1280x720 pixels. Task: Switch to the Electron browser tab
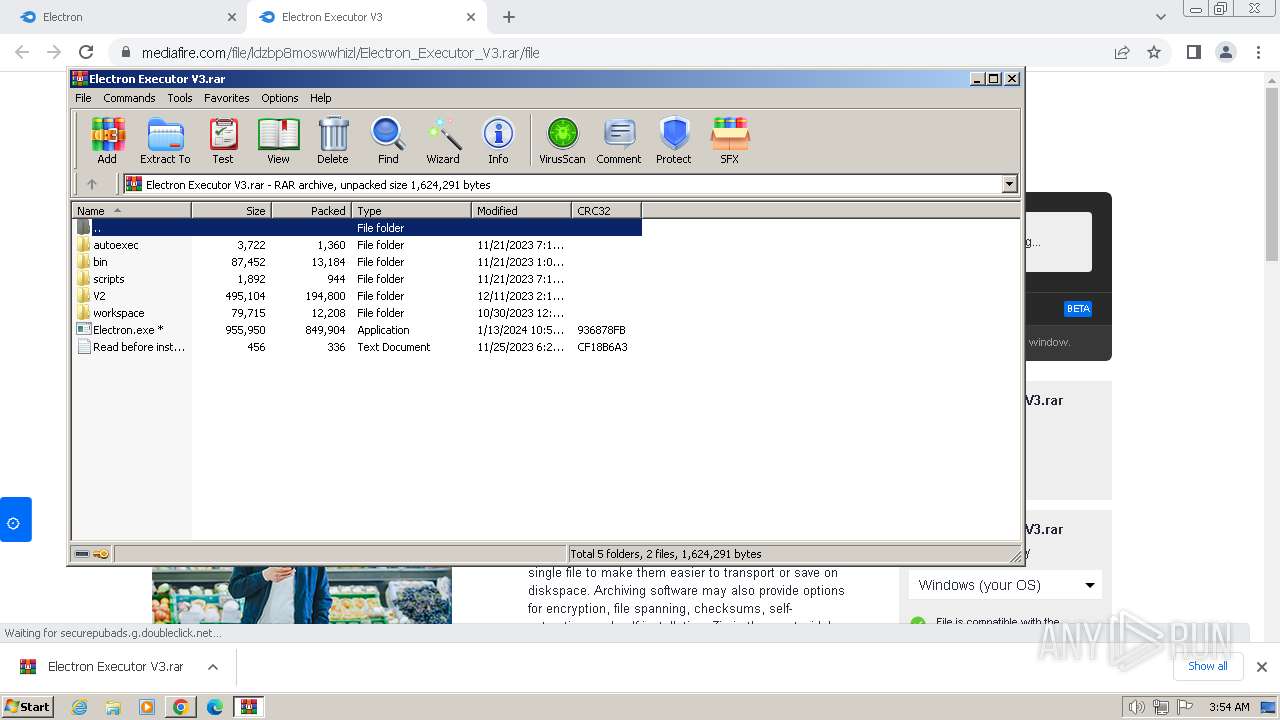tap(125, 17)
